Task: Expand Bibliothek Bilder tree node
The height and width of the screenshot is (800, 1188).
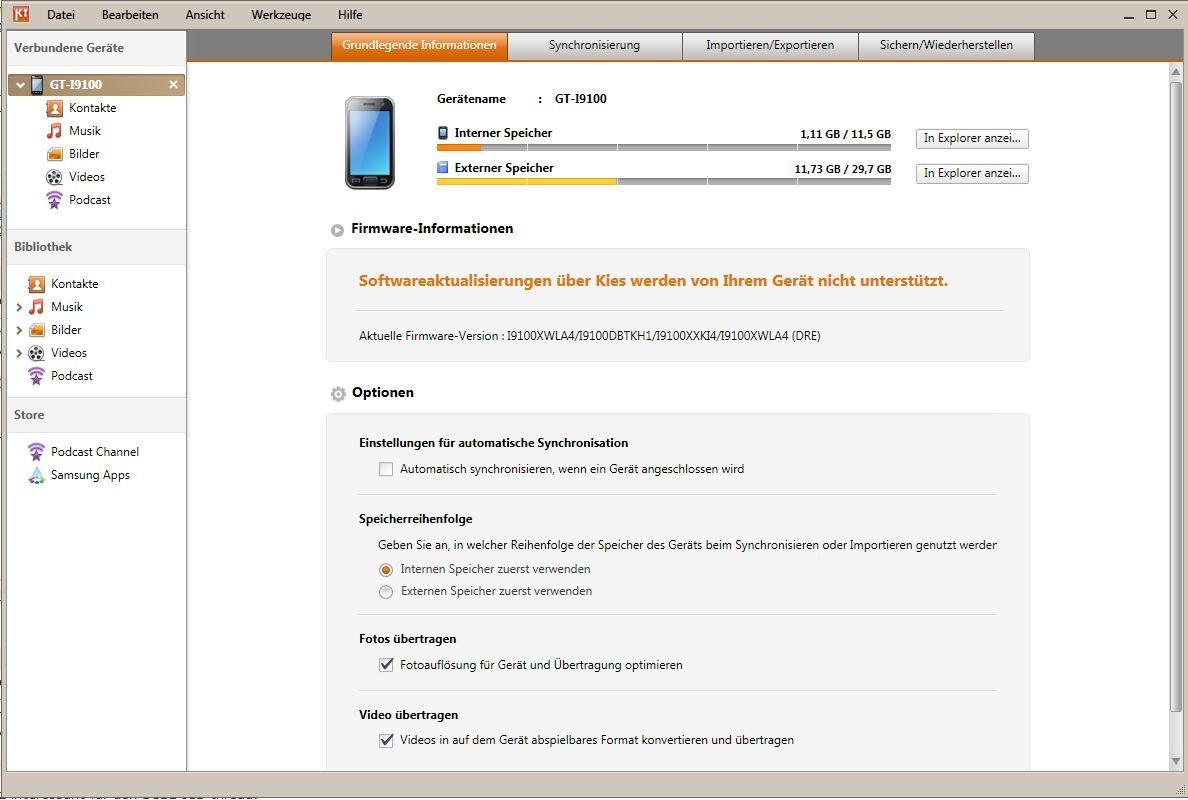Action: pyautogui.click(x=19, y=330)
